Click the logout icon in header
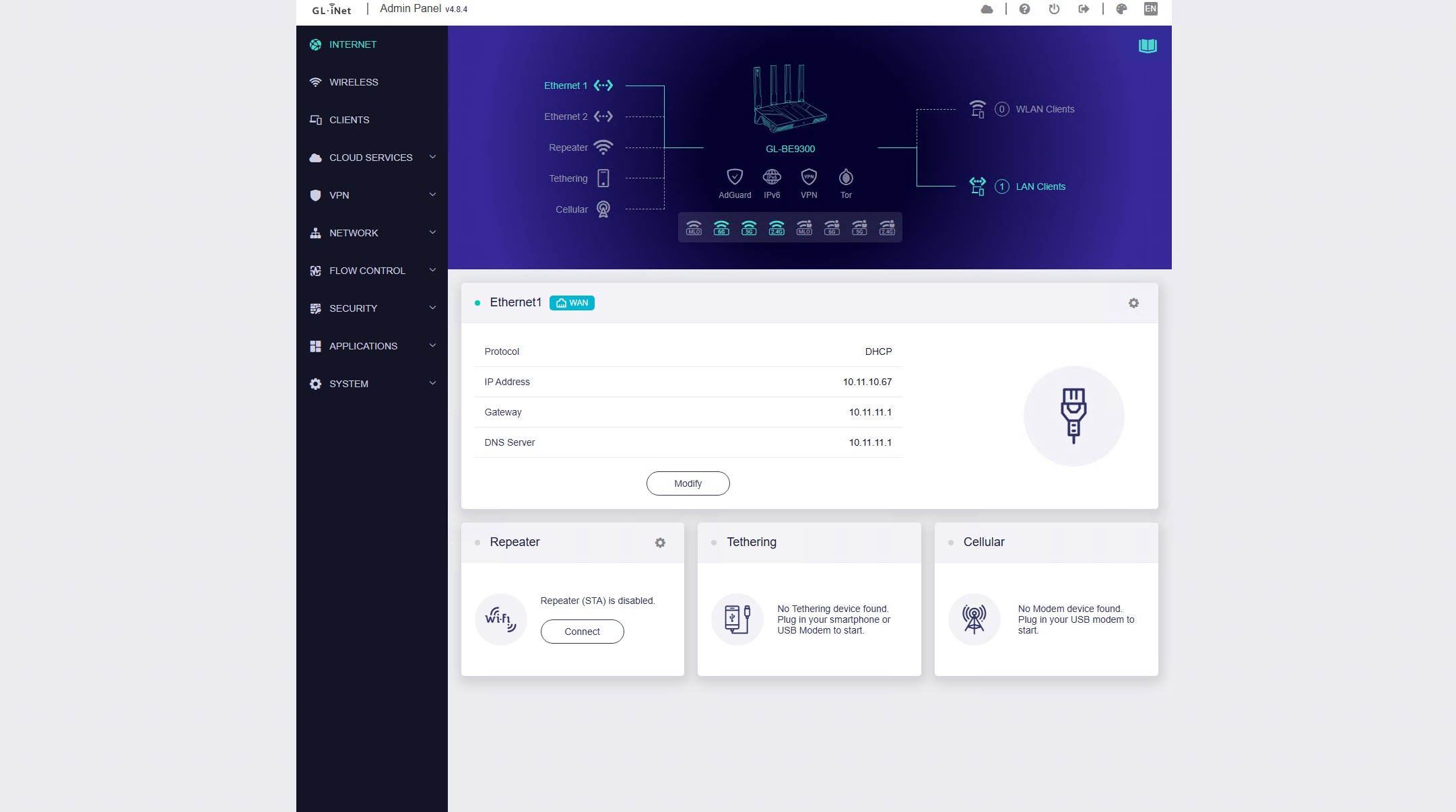 (1084, 9)
